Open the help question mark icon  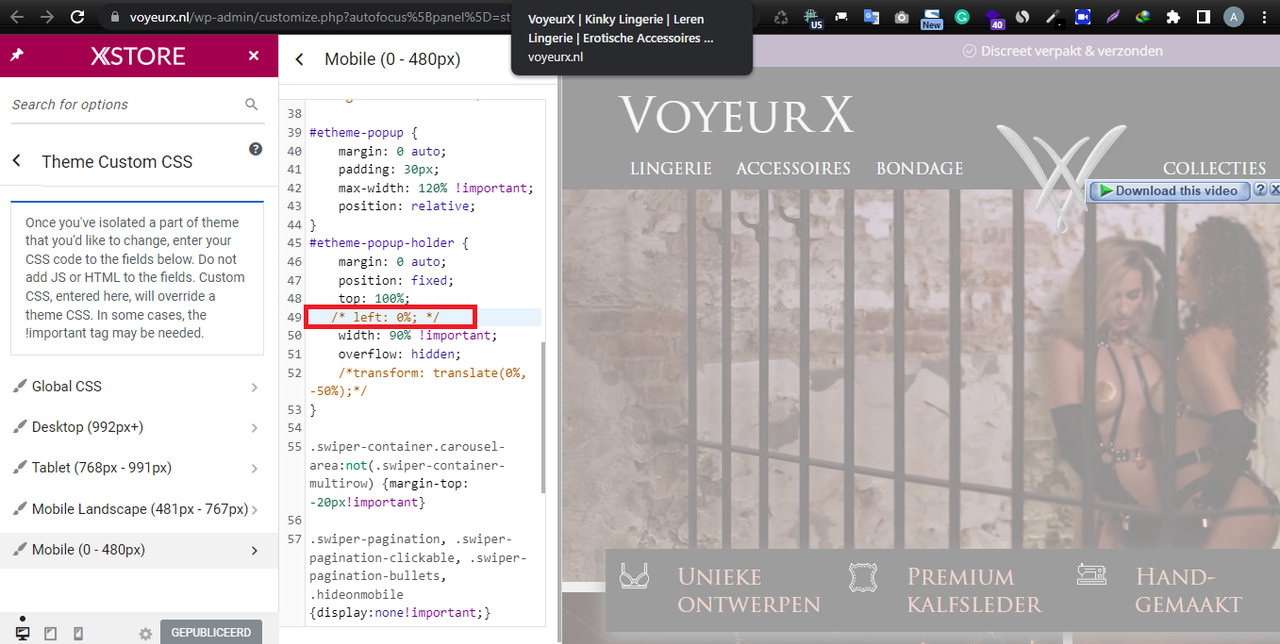tap(255, 149)
